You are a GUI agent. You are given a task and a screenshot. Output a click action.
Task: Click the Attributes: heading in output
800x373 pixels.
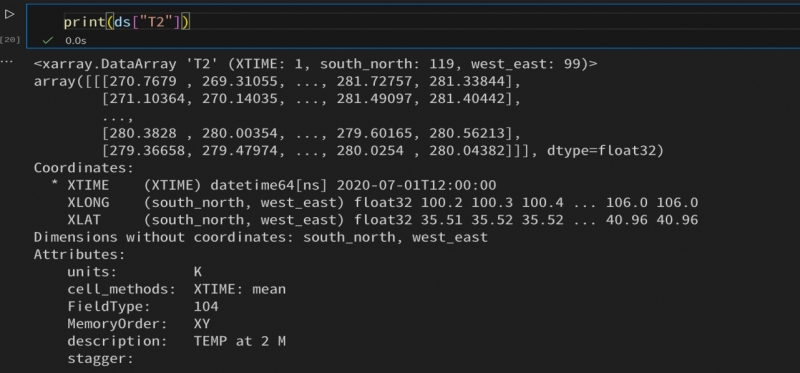80,254
